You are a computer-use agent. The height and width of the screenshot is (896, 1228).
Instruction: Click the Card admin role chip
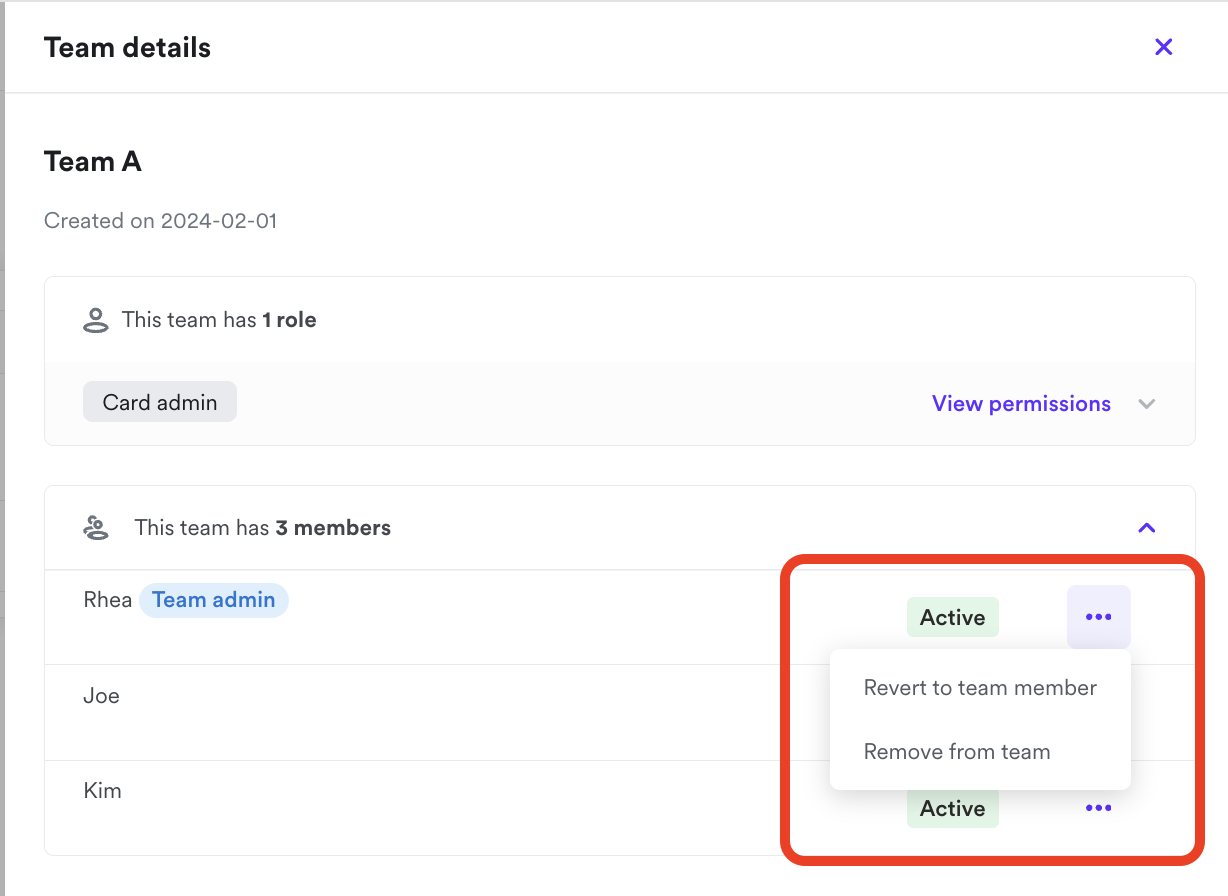(160, 402)
